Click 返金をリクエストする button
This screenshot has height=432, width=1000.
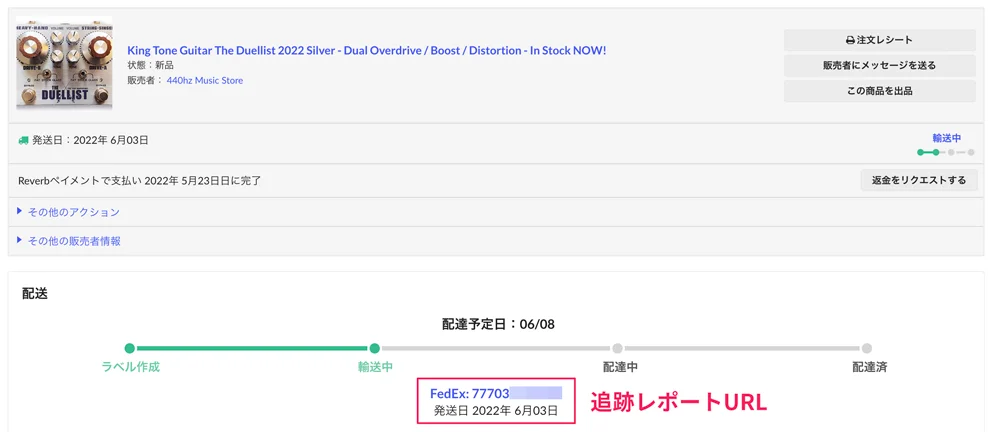[918, 180]
